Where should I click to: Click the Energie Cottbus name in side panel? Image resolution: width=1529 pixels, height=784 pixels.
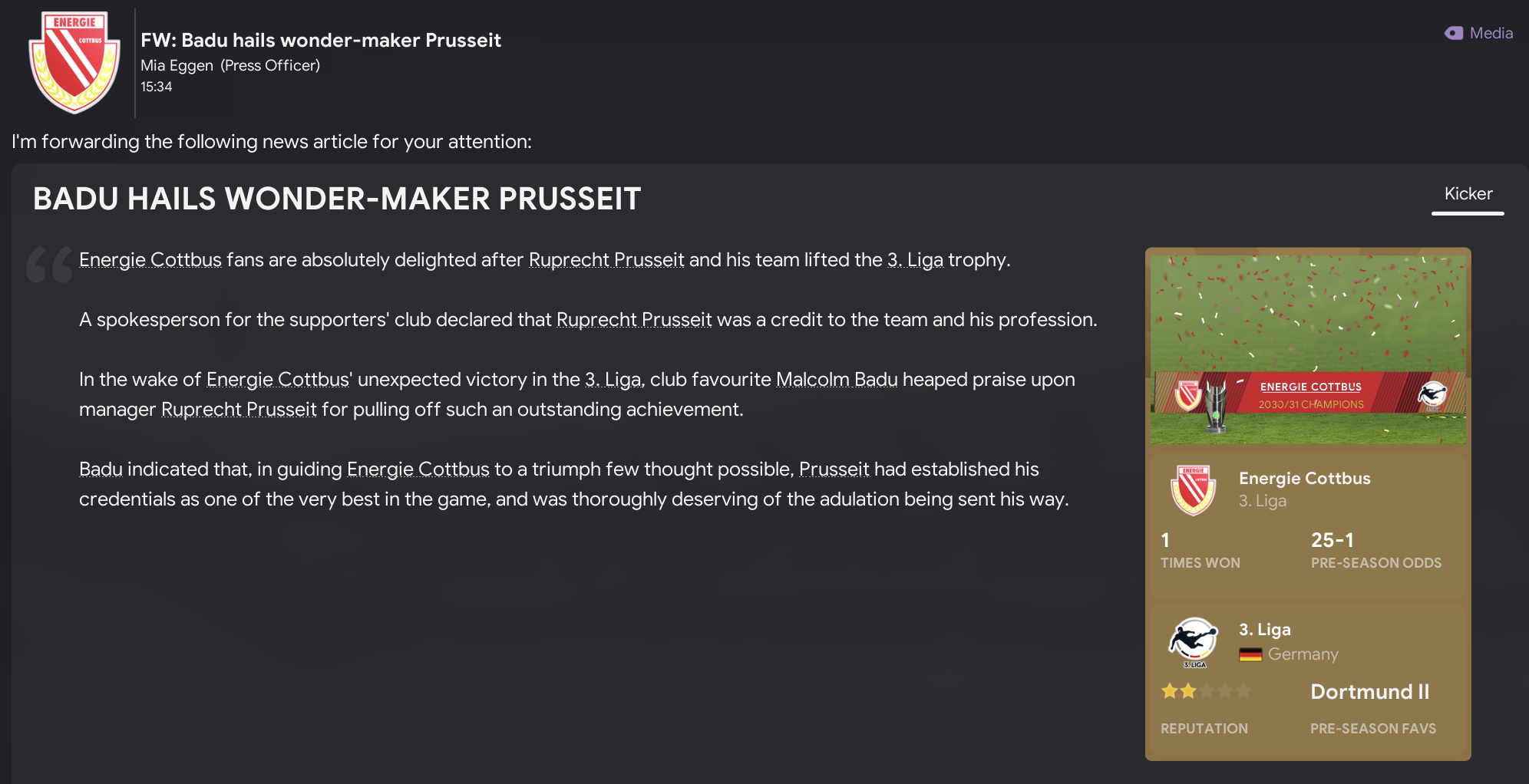tap(1304, 478)
